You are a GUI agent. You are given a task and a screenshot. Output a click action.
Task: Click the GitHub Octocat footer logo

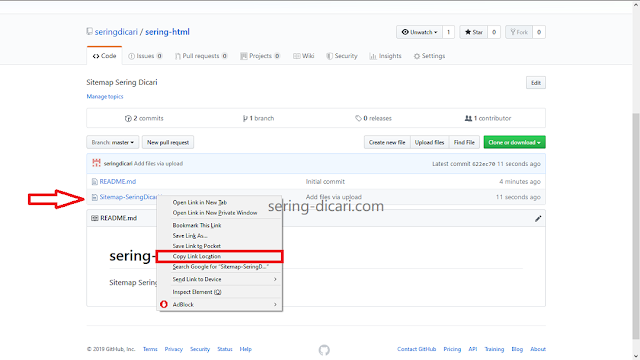coord(324,350)
